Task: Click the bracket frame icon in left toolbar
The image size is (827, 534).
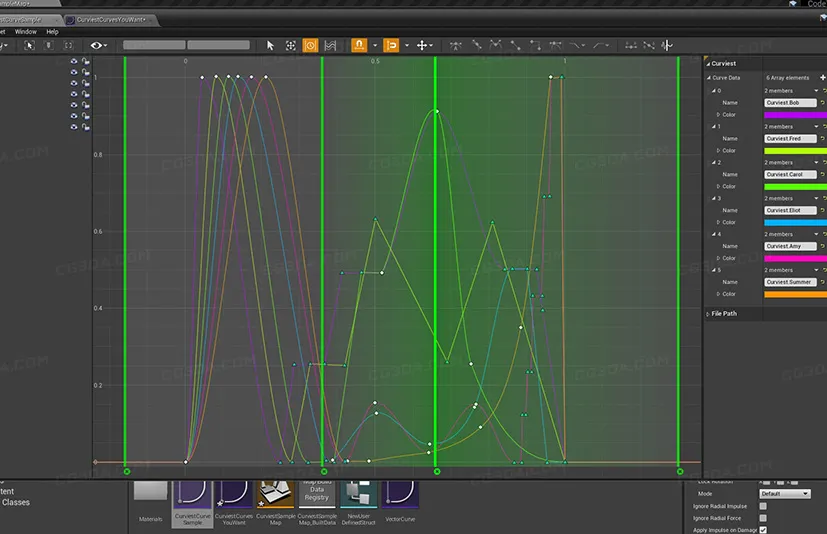Action: (x=69, y=45)
